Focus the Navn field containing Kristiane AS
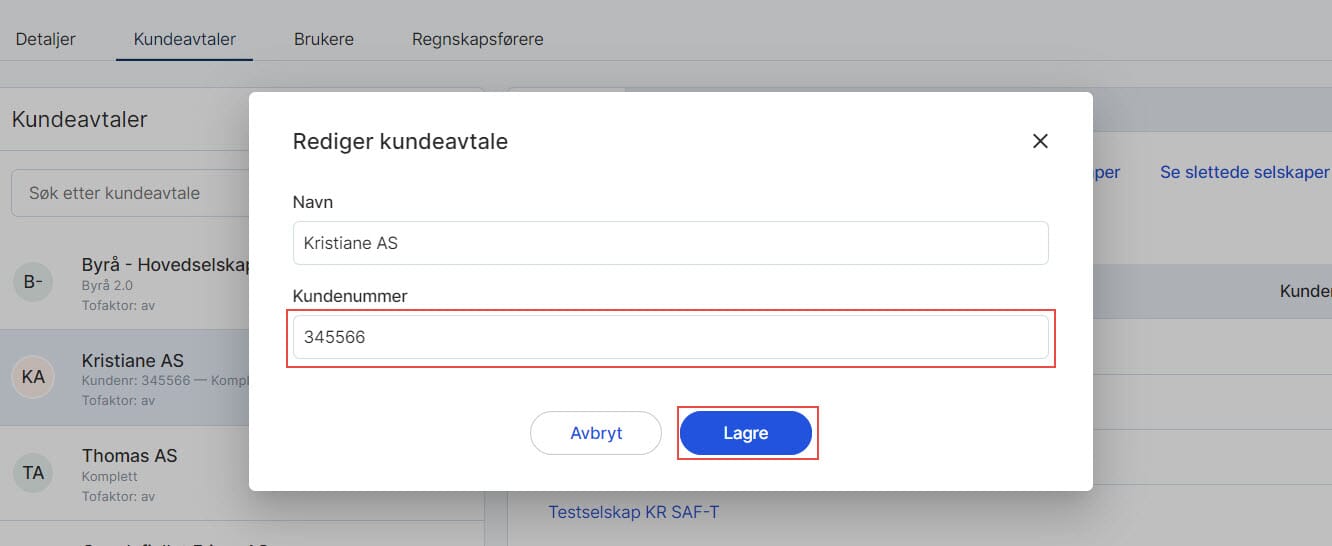The width and height of the screenshot is (1332, 546). point(670,243)
